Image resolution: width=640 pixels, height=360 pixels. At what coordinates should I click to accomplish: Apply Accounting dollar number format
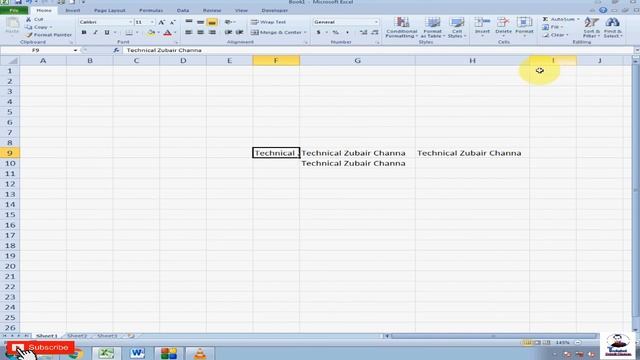(x=318, y=32)
